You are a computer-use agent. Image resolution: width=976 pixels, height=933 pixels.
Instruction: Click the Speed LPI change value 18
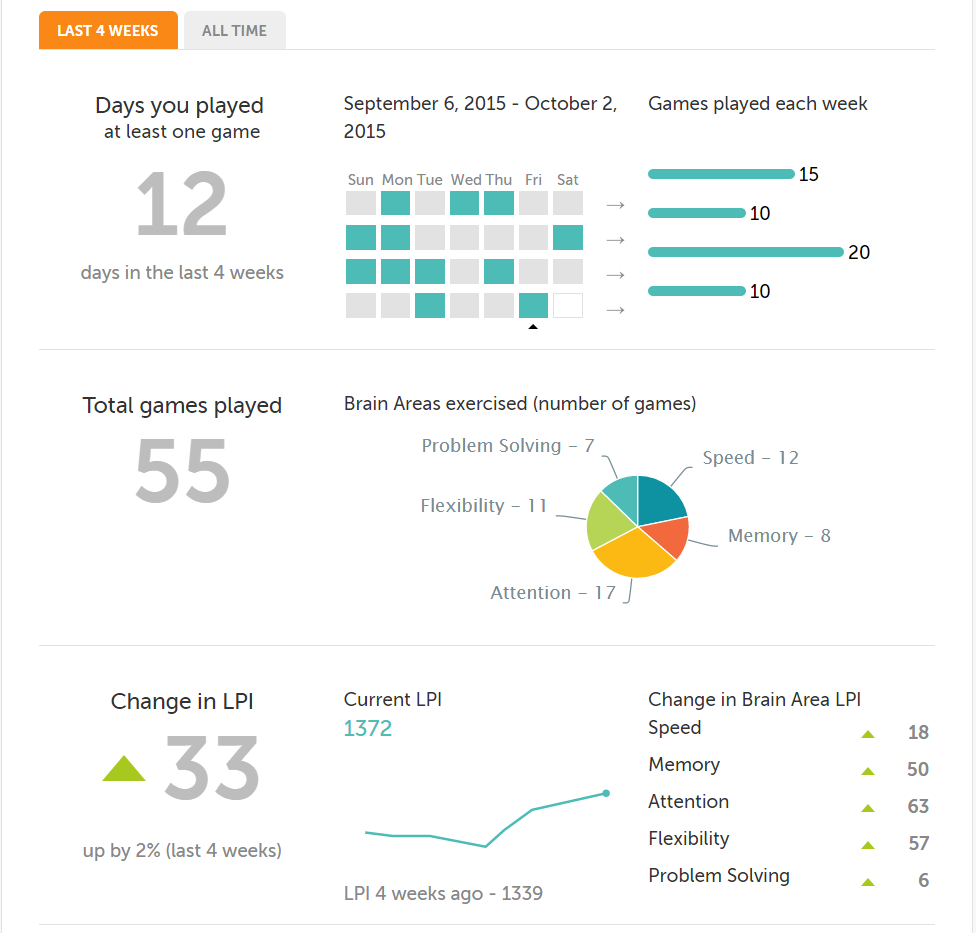(919, 732)
